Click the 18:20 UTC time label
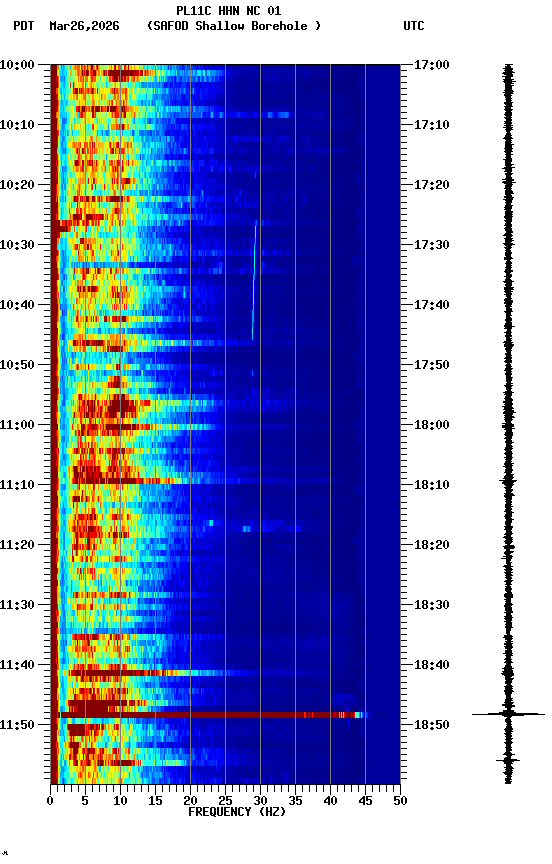The width and height of the screenshot is (552, 864). pos(432,546)
